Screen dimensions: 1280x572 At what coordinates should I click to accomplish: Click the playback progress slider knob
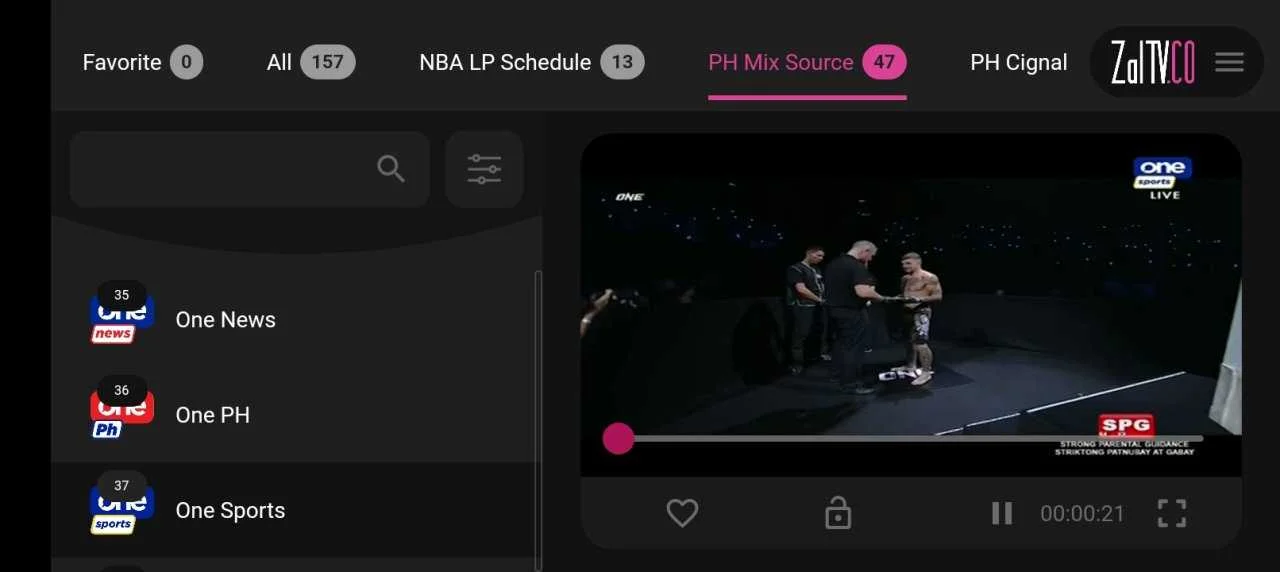(618, 438)
